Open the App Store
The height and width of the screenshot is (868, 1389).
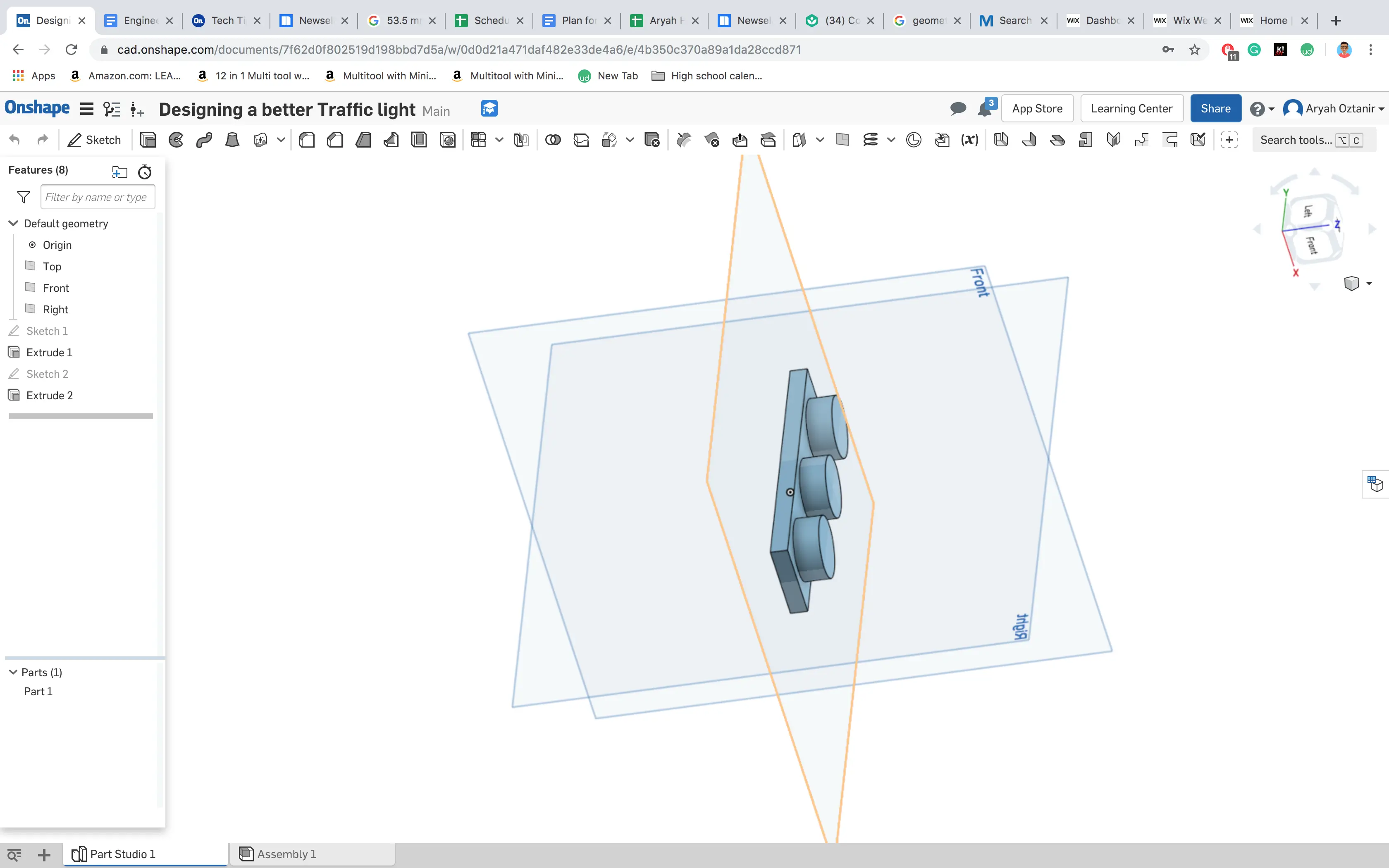click(1037, 108)
